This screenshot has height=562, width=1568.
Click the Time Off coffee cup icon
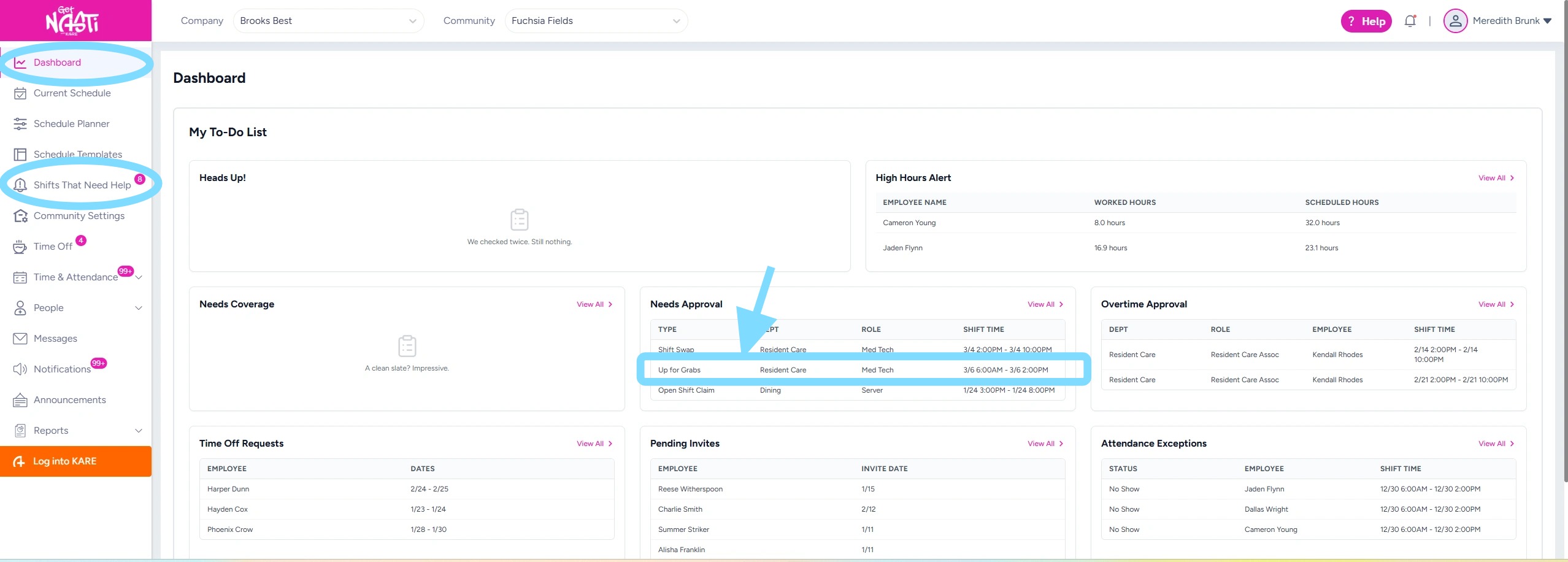pyautogui.click(x=20, y=247)
